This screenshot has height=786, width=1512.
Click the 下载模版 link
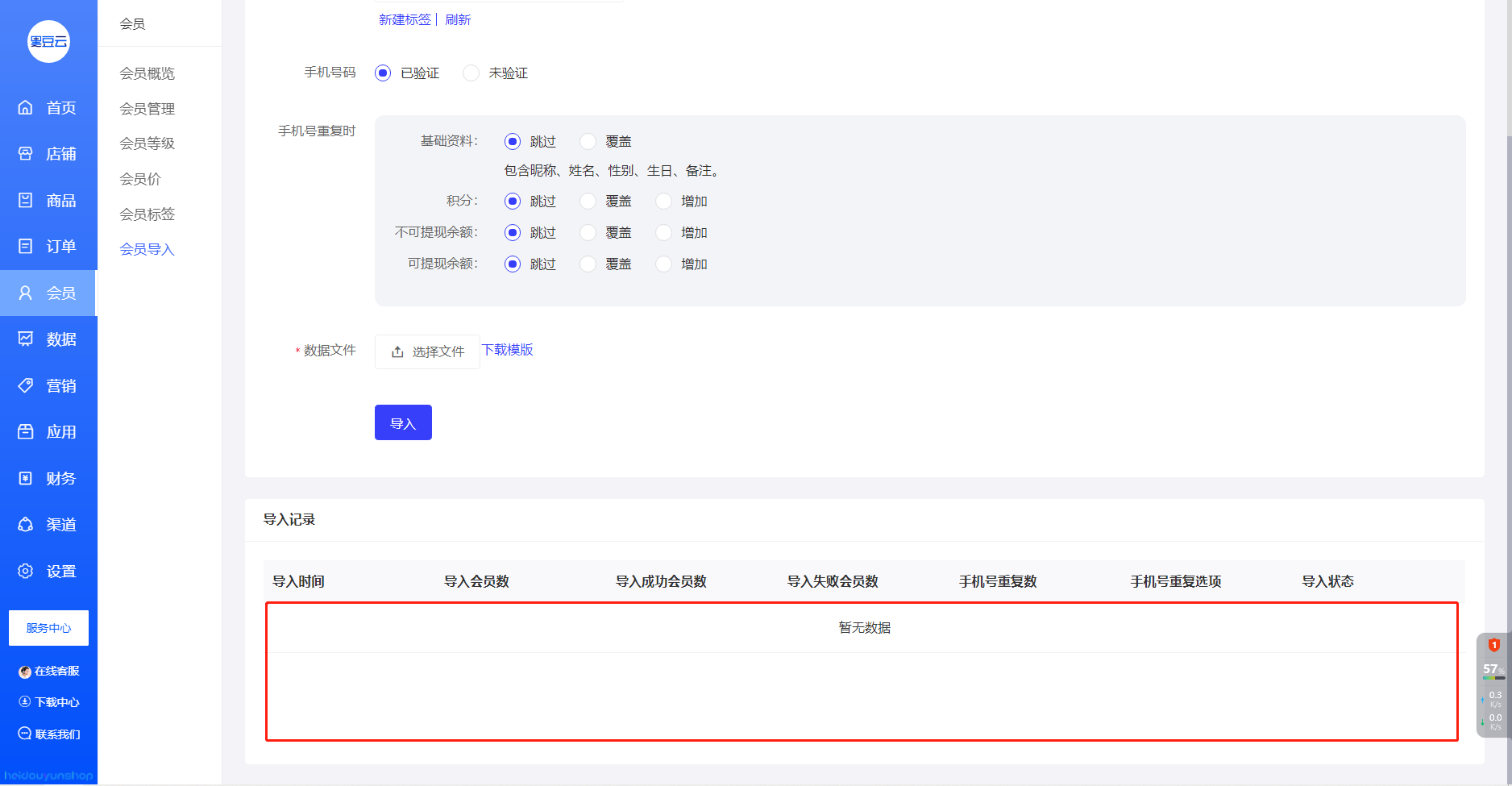pos(508,350)
